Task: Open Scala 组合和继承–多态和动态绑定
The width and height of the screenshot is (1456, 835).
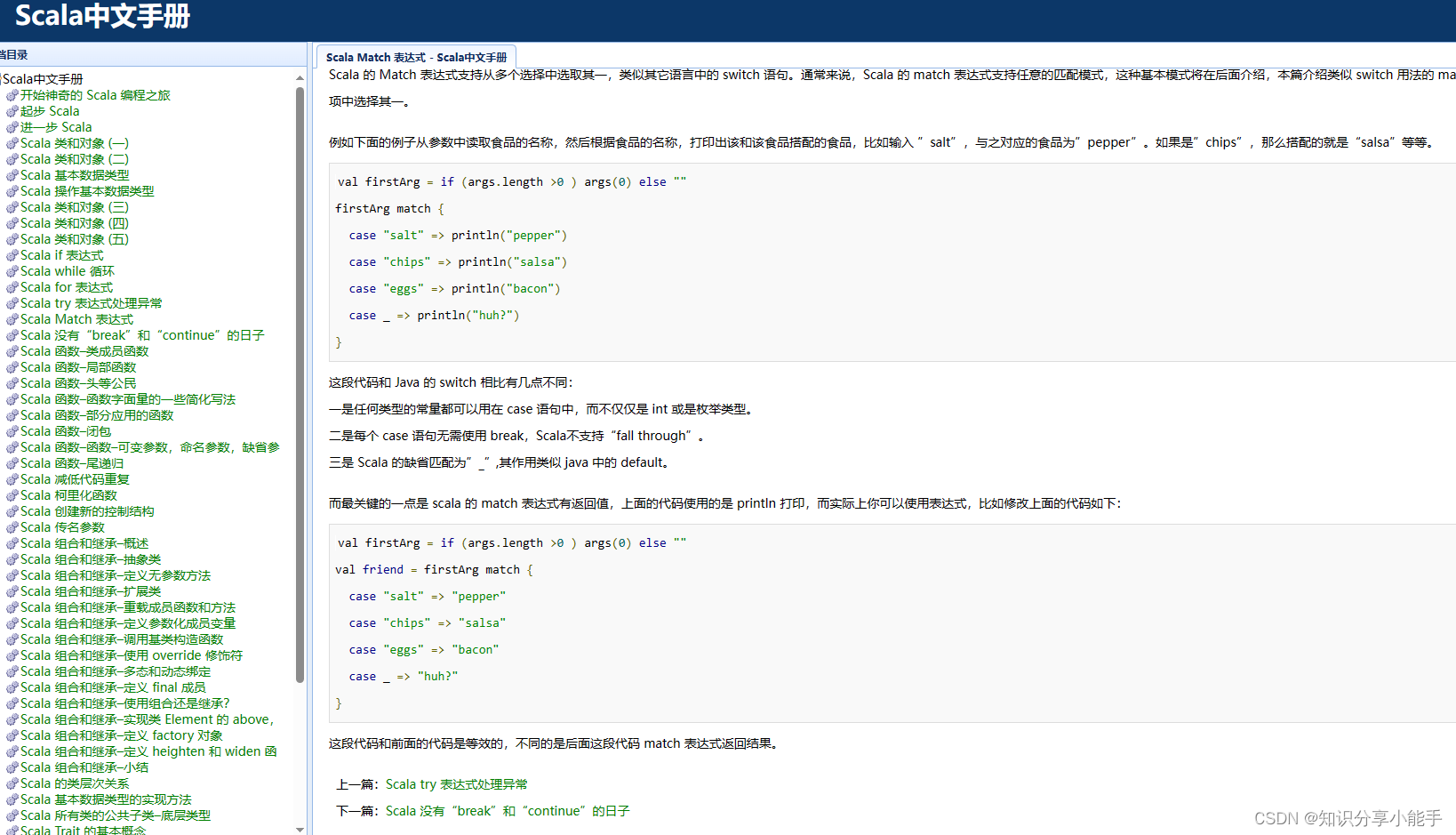Action: pyautogui.click(x=116, y=671)
